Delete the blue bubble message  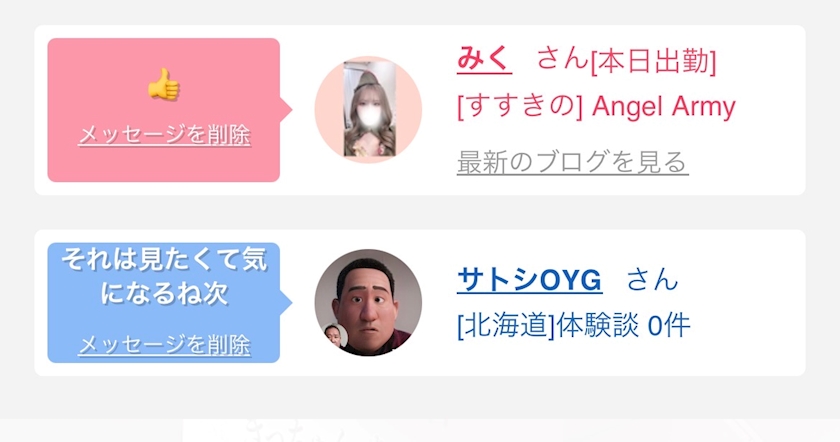164,344
